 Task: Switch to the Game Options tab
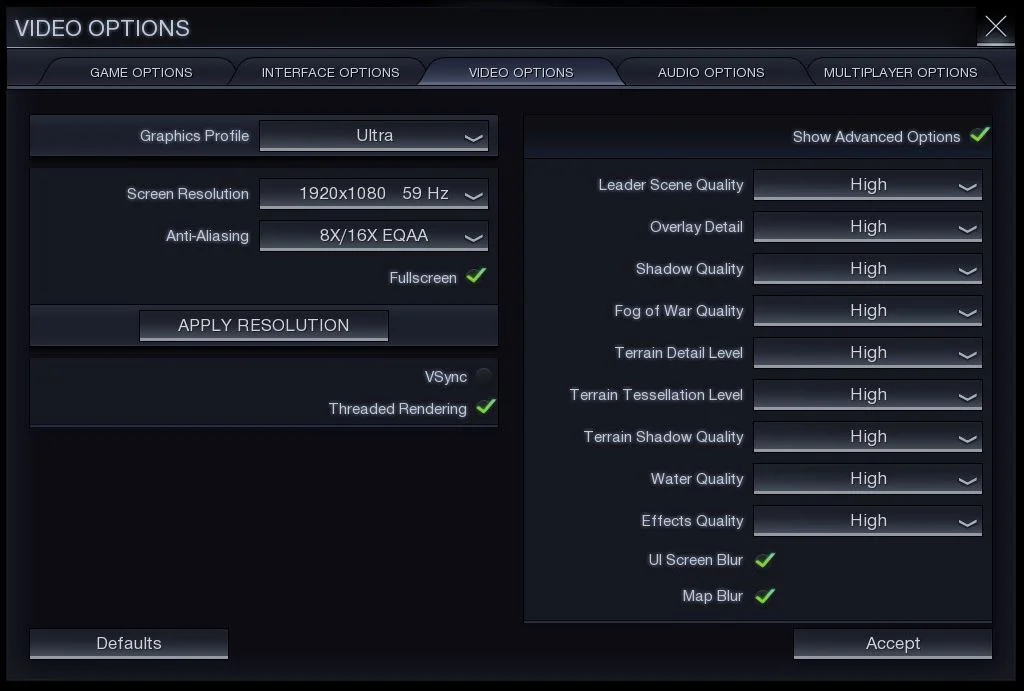point(141,72)
